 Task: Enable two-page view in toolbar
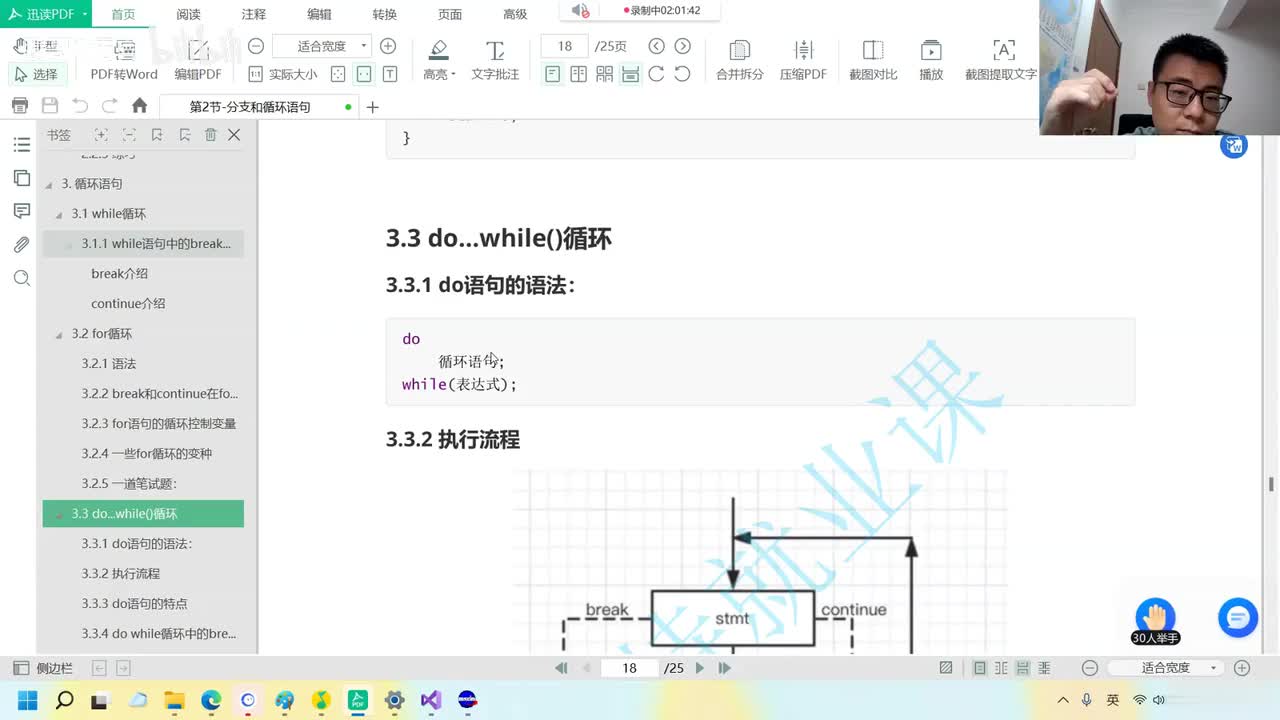[x=579, y=74]
